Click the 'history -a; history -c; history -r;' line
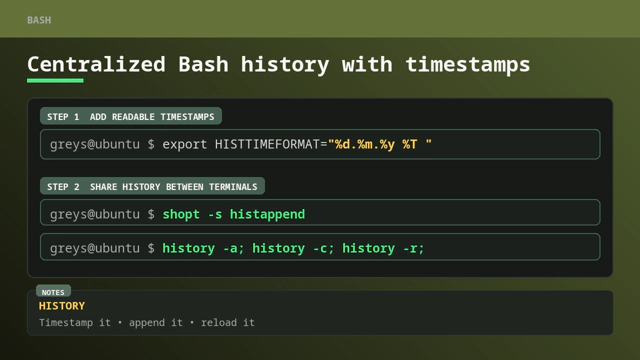The height and width of the screenshot is (360, 640). (x=320, y=247)
